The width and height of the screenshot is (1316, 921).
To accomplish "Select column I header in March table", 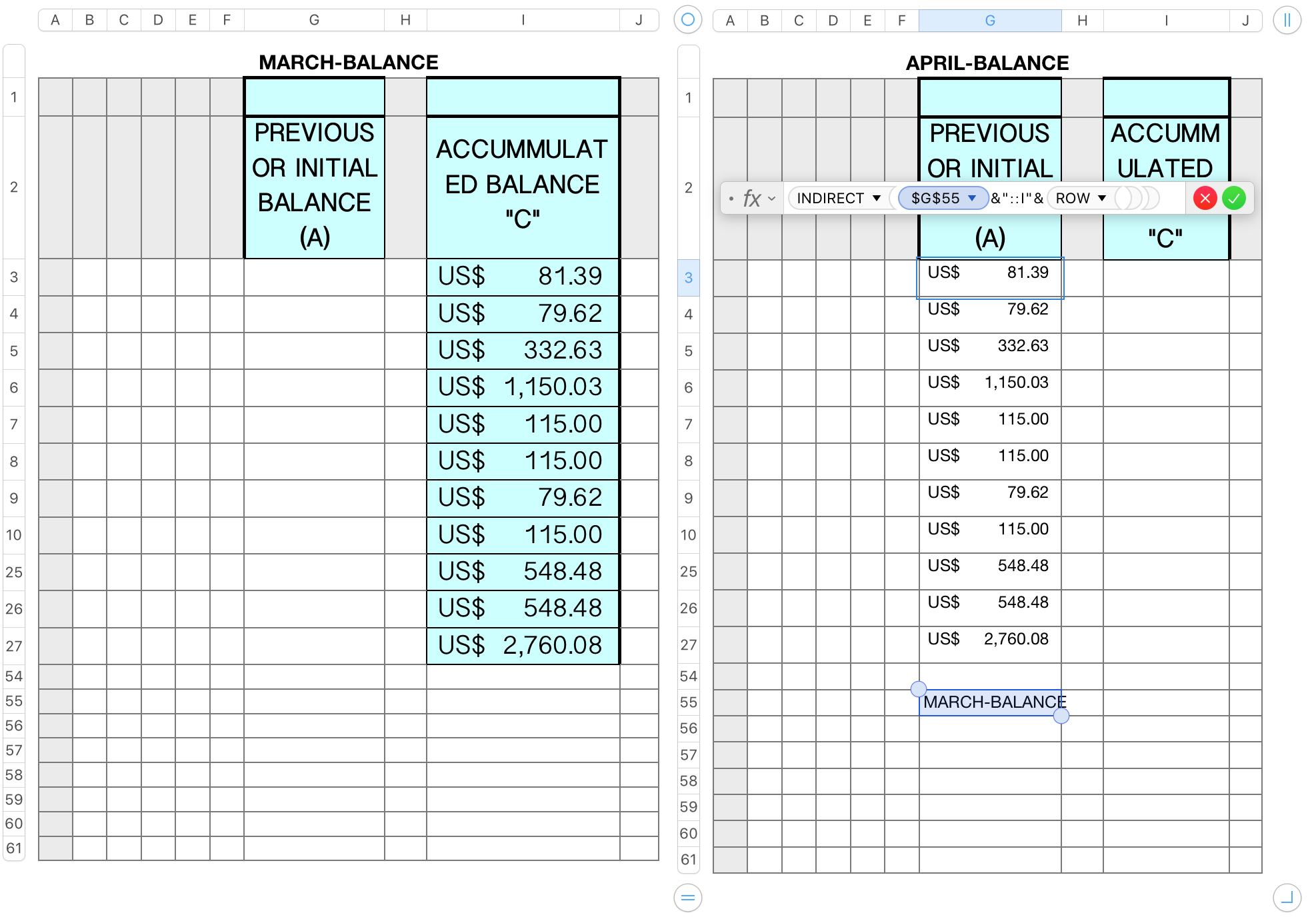I will (523, 20).
